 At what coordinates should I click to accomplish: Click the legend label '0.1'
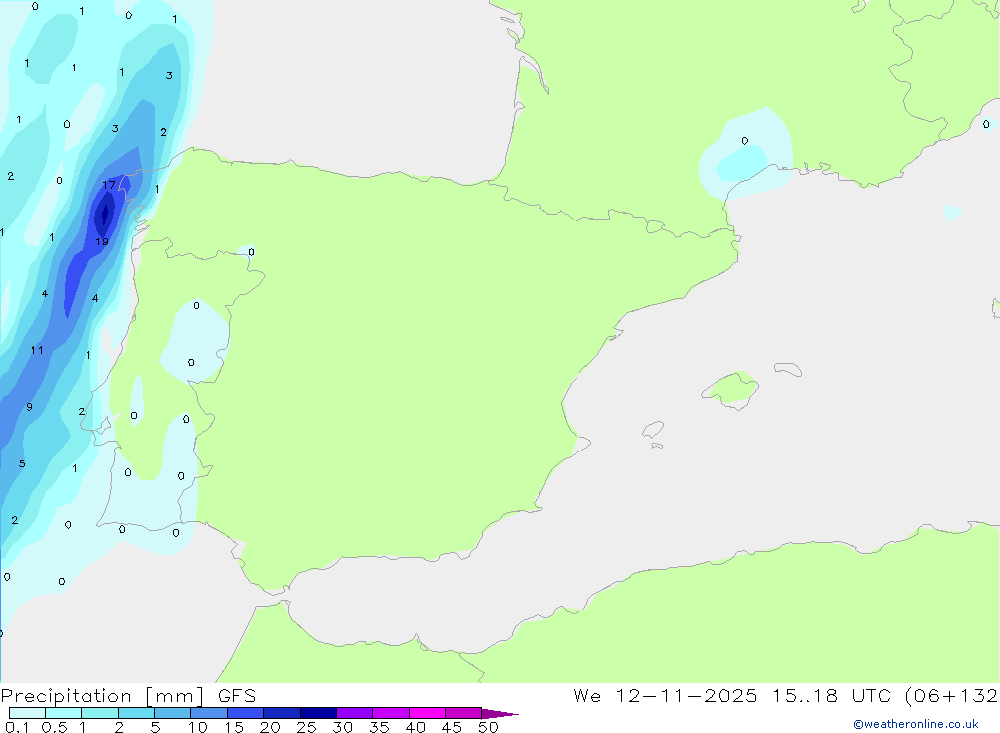(17, 727)
